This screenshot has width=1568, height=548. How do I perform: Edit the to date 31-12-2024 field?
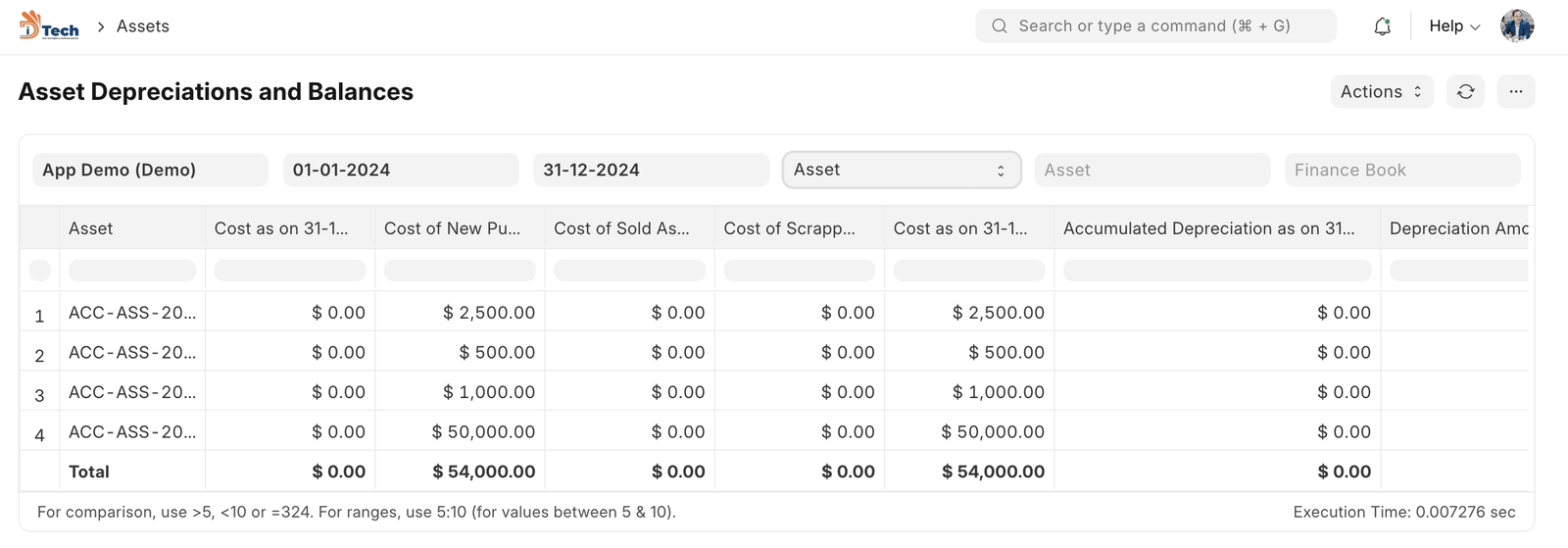[651, 170]
